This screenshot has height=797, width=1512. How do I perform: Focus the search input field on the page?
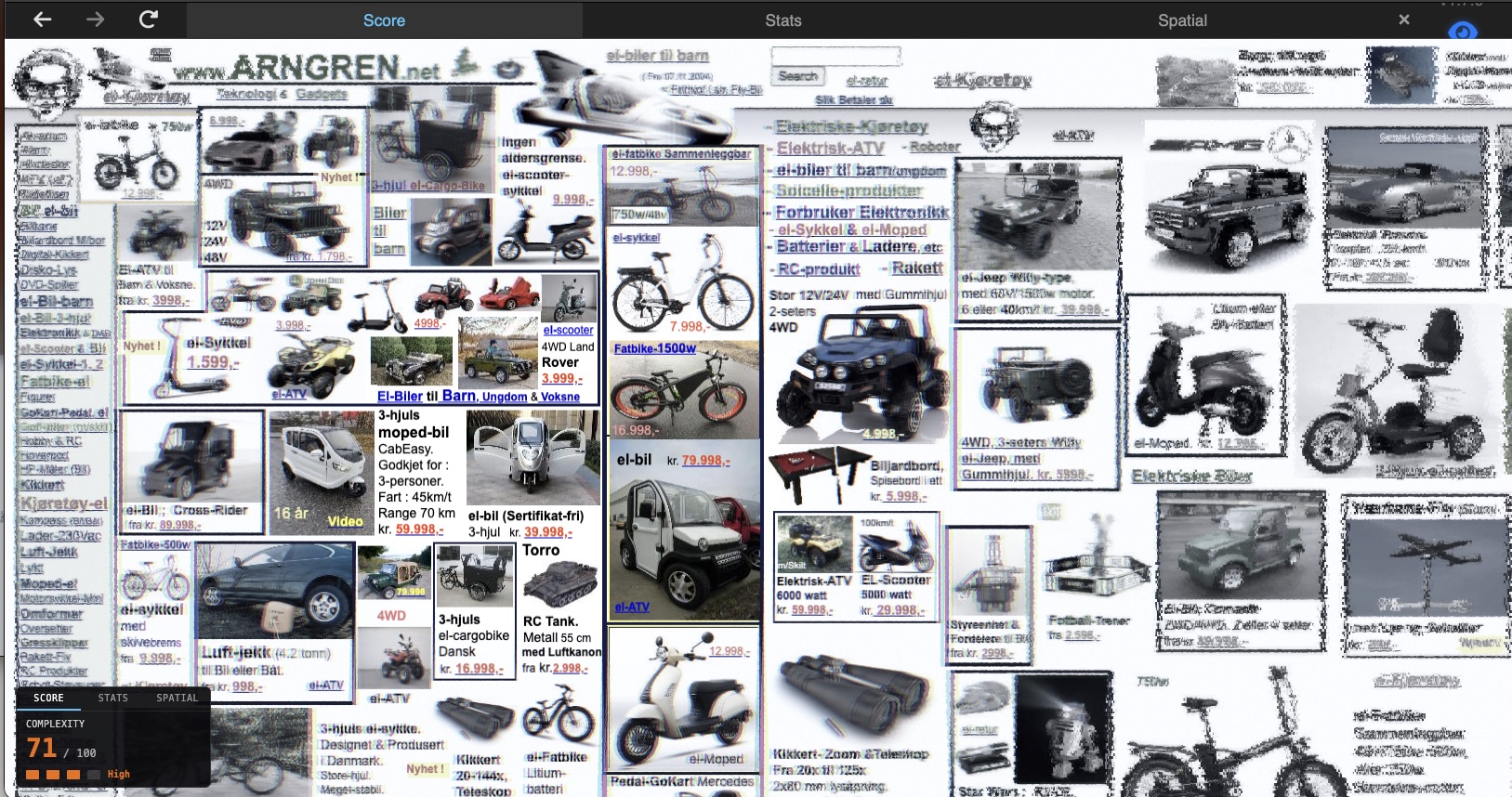[835, 57]
